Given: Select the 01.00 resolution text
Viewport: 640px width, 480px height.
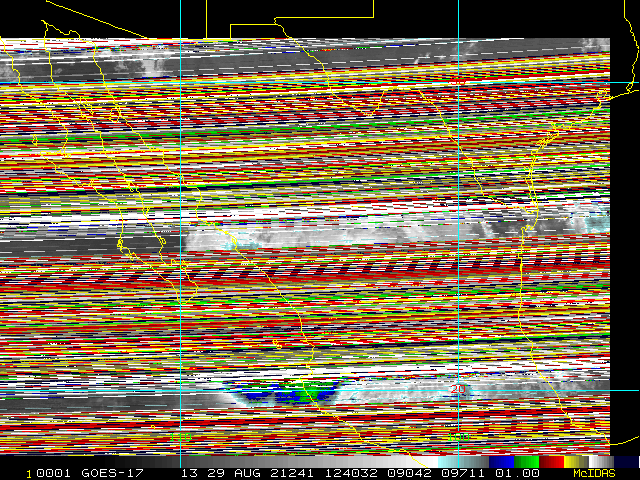Looking at the screenshot, I should (x=517, y=473).
